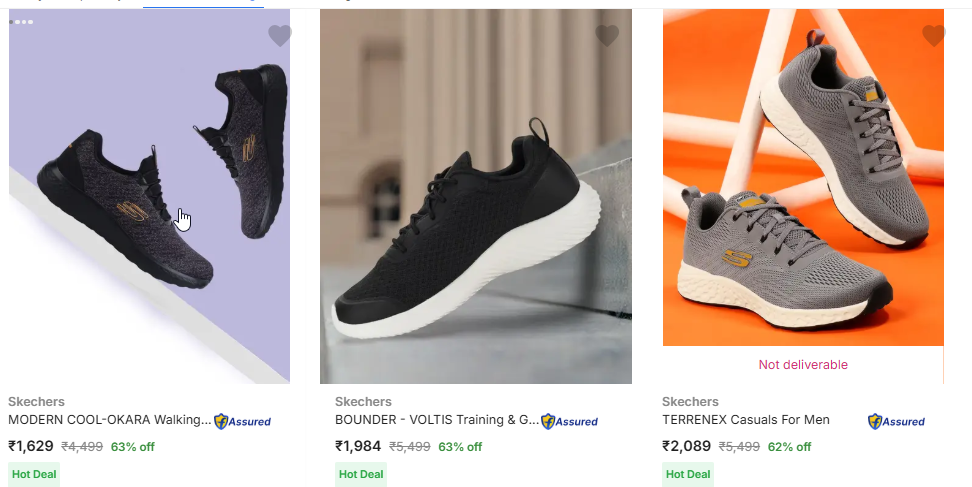
Task: Click Hot Deal tag under ₹1,629
Action: pos(34,474)
